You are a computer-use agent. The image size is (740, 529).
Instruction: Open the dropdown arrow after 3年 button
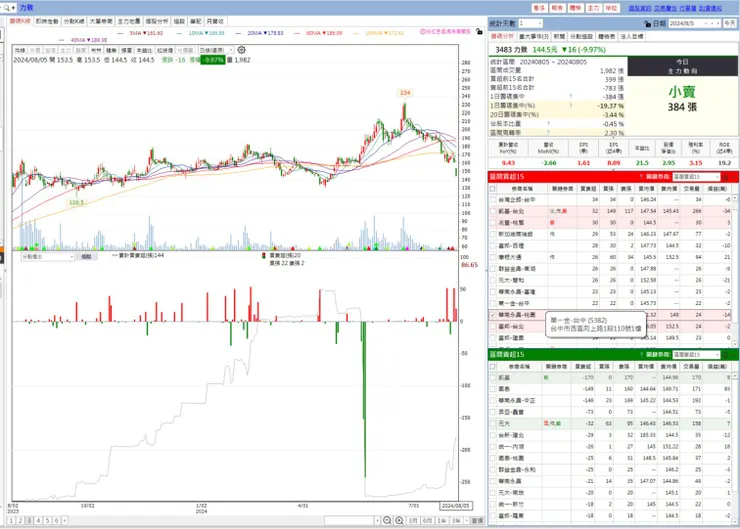466,520
